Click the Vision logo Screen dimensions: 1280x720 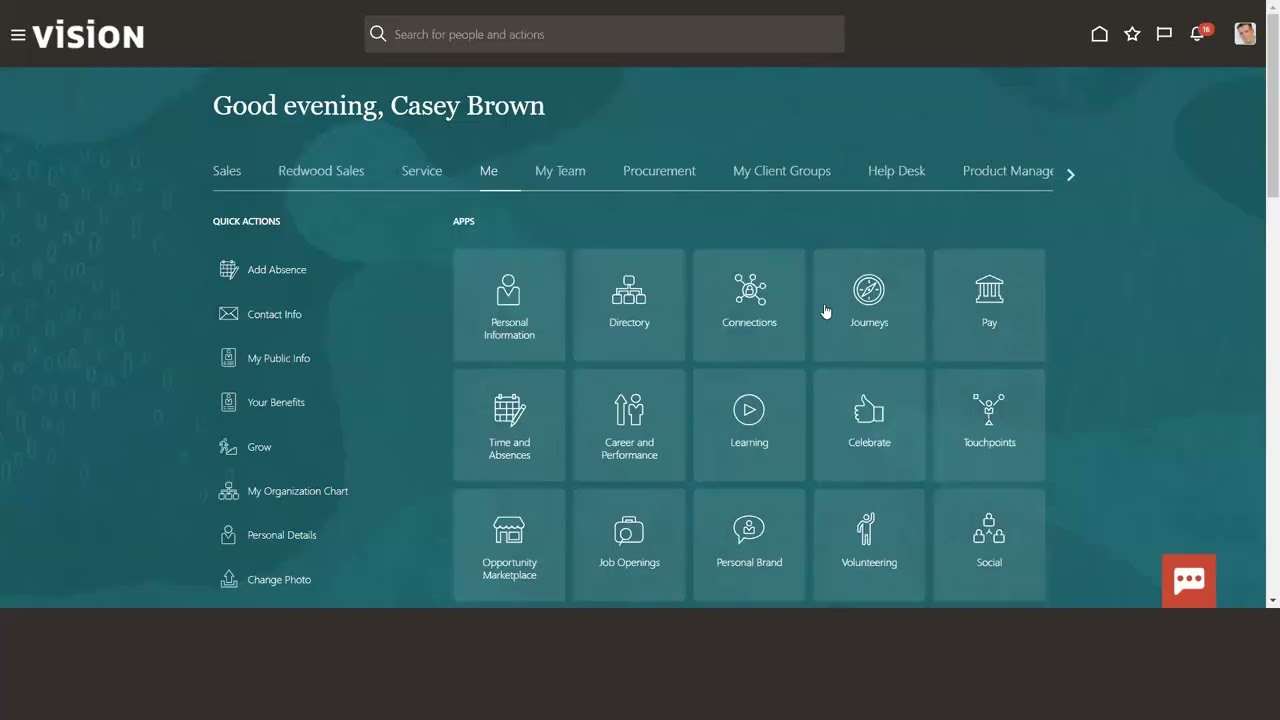pyautogui.click(x=88, y=36)
